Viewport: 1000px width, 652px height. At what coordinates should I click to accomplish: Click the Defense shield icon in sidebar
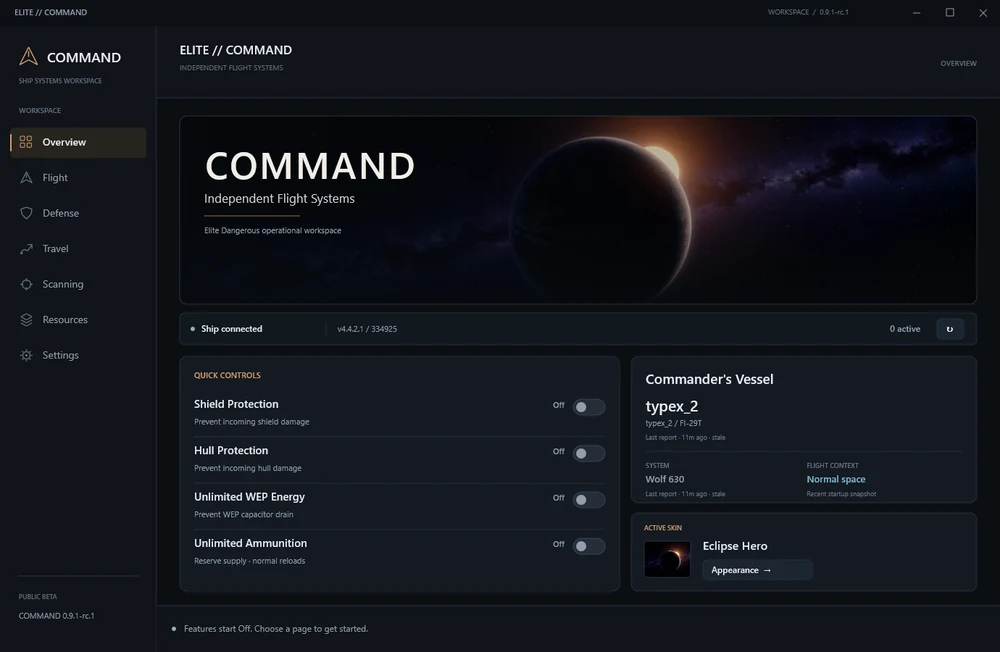click(26, 213)
